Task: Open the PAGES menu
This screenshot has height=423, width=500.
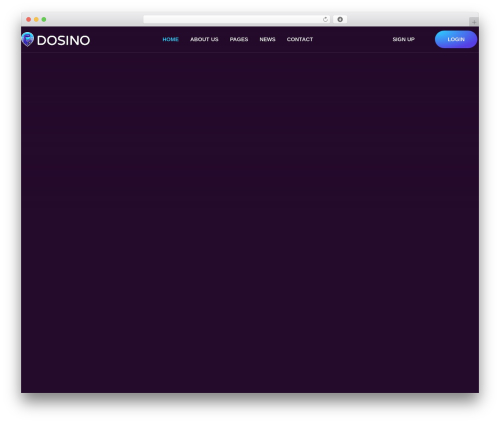Action: click(x=239, y=39)
